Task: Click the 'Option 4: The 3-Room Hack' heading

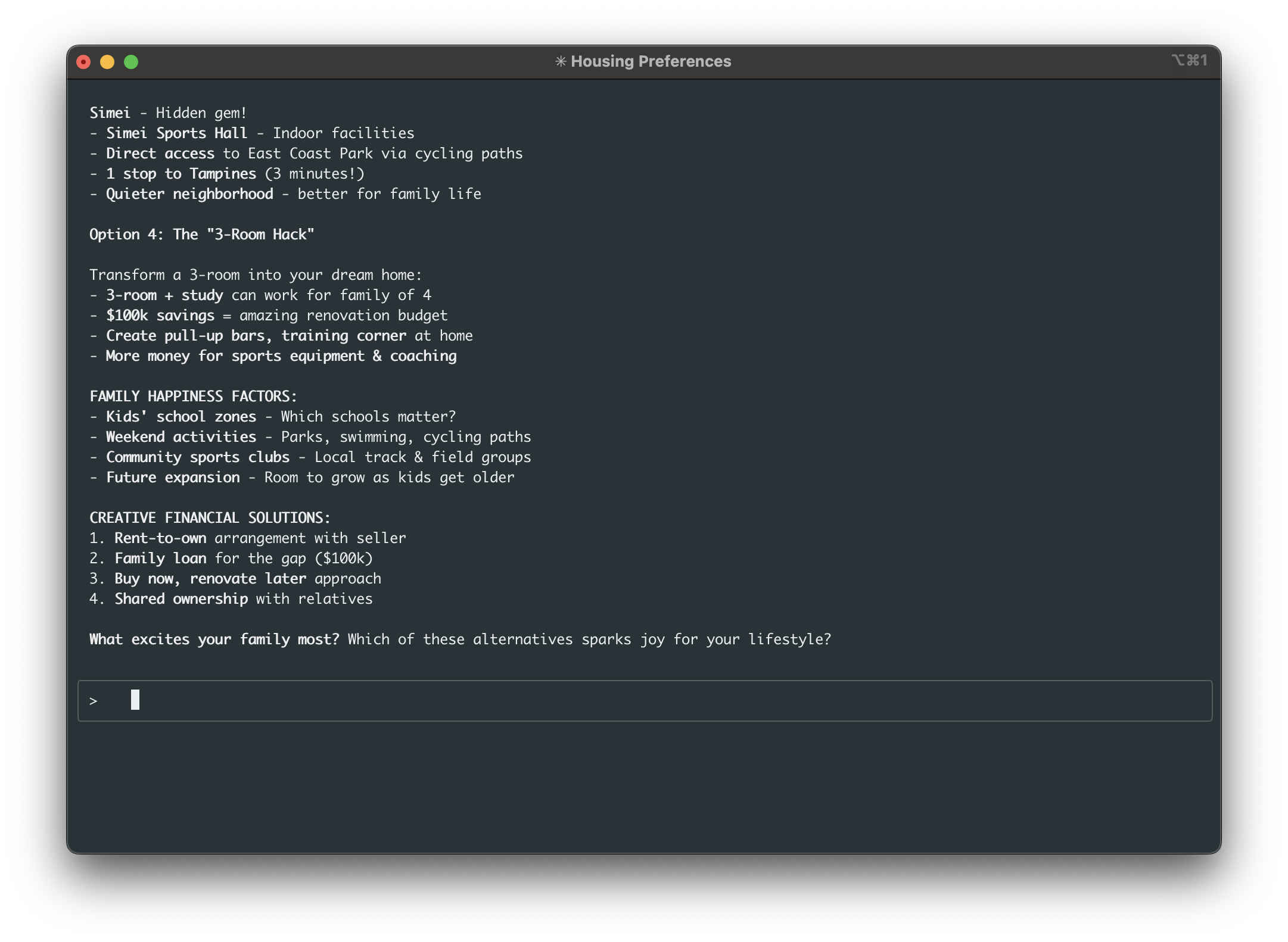Action: [x=201, y=234]
